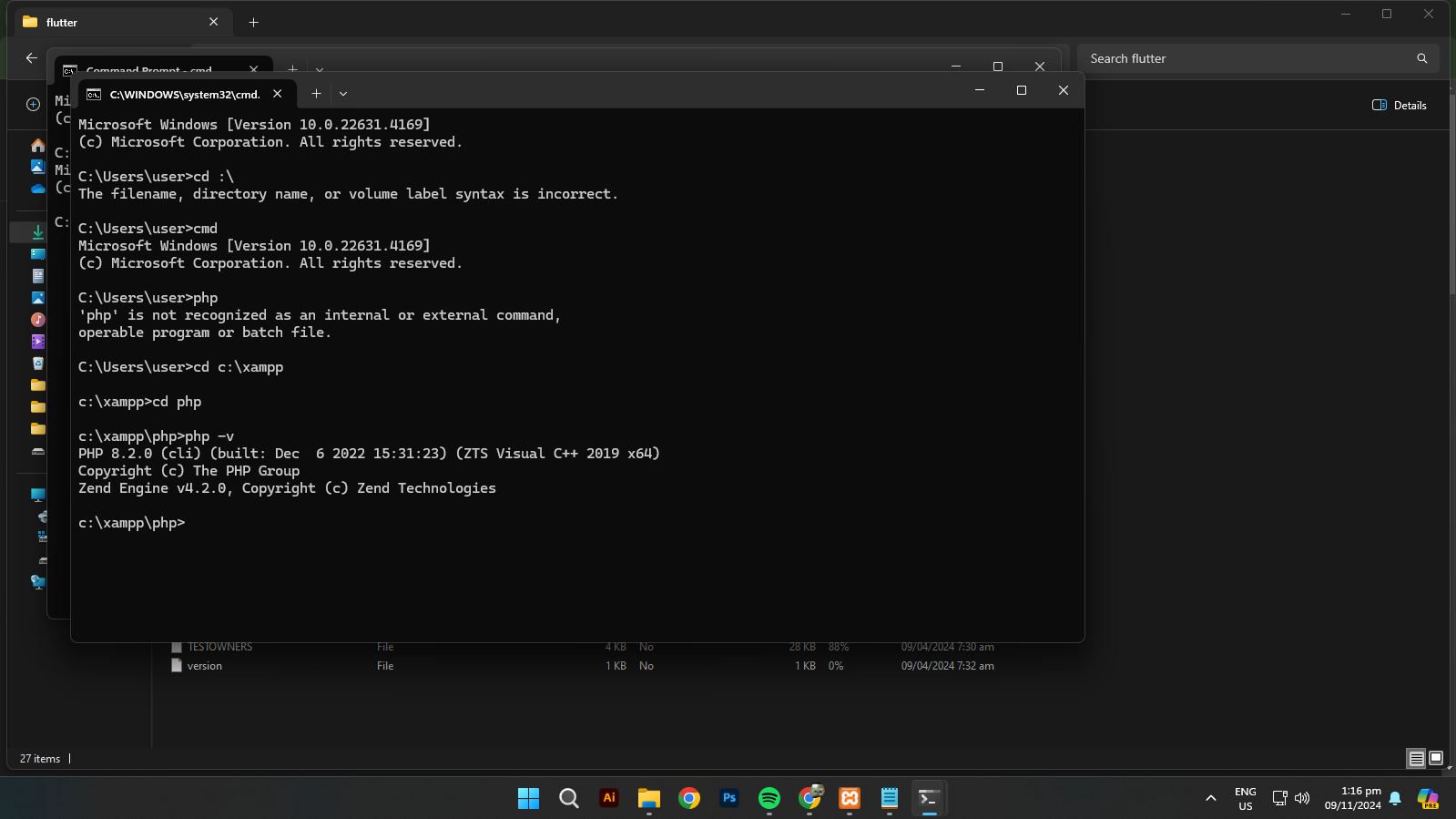Open Music in the navigation pane

click(37, 320)
